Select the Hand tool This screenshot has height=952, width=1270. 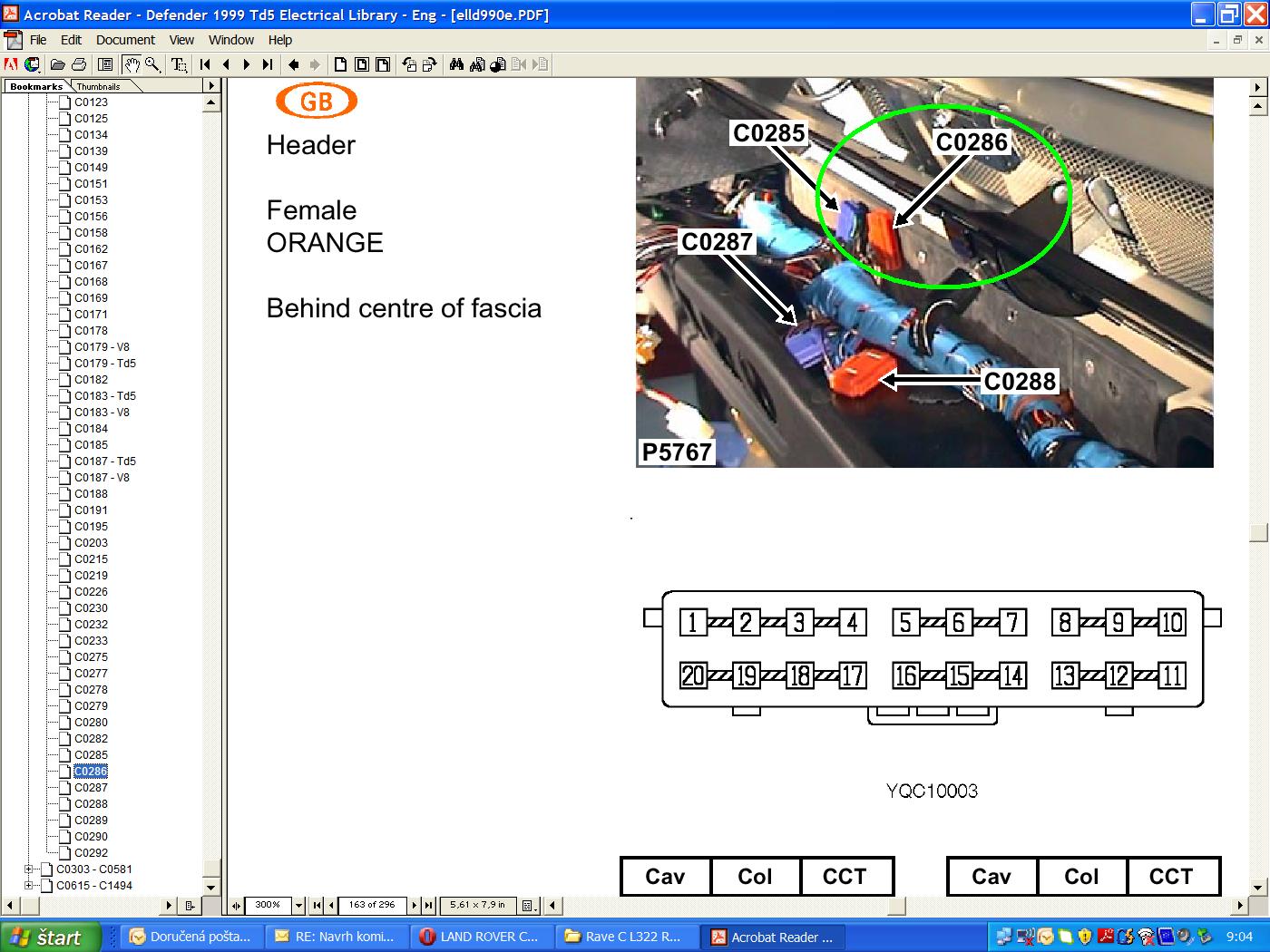[x=132, y=64]
